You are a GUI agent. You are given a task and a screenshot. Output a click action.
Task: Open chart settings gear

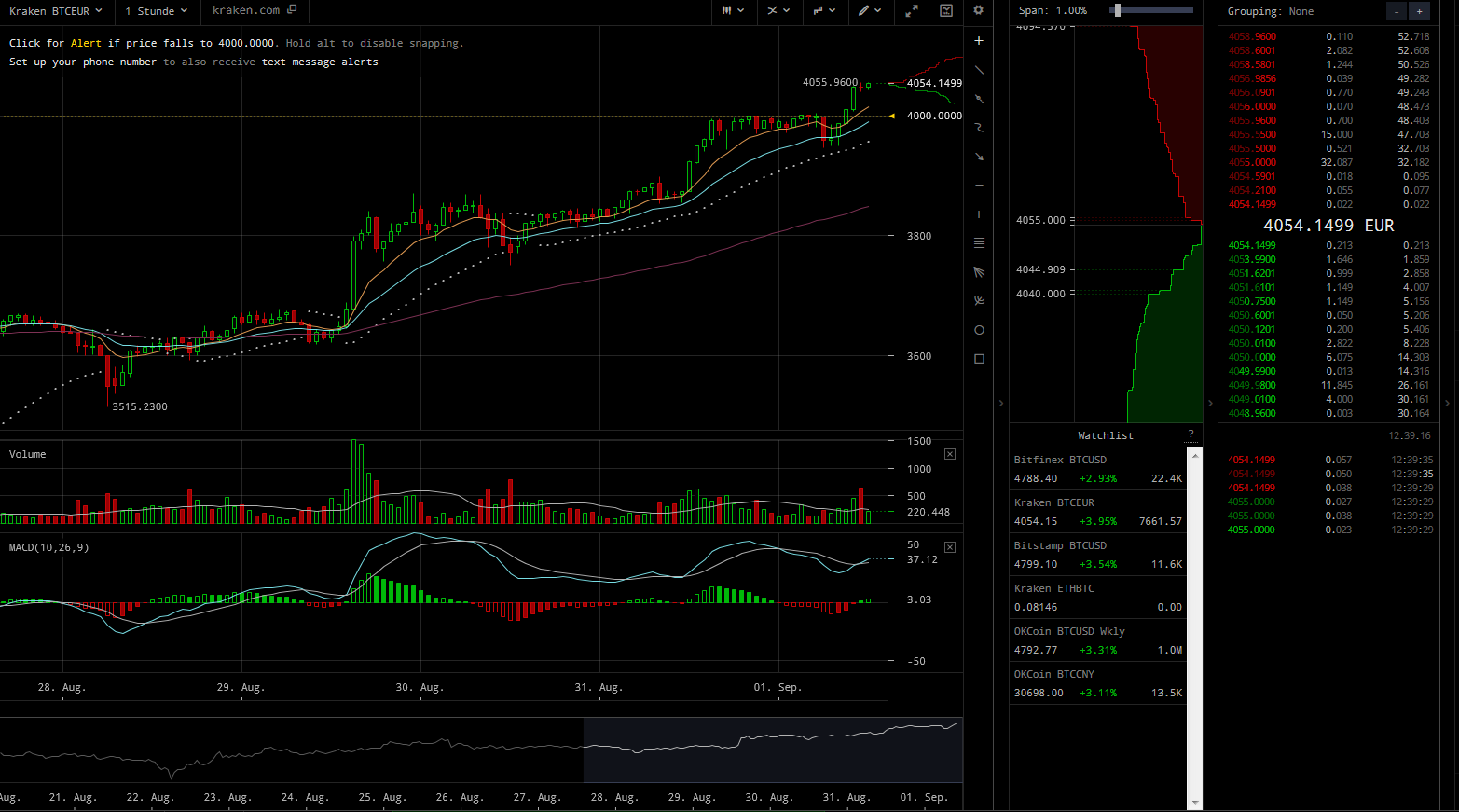978,10
